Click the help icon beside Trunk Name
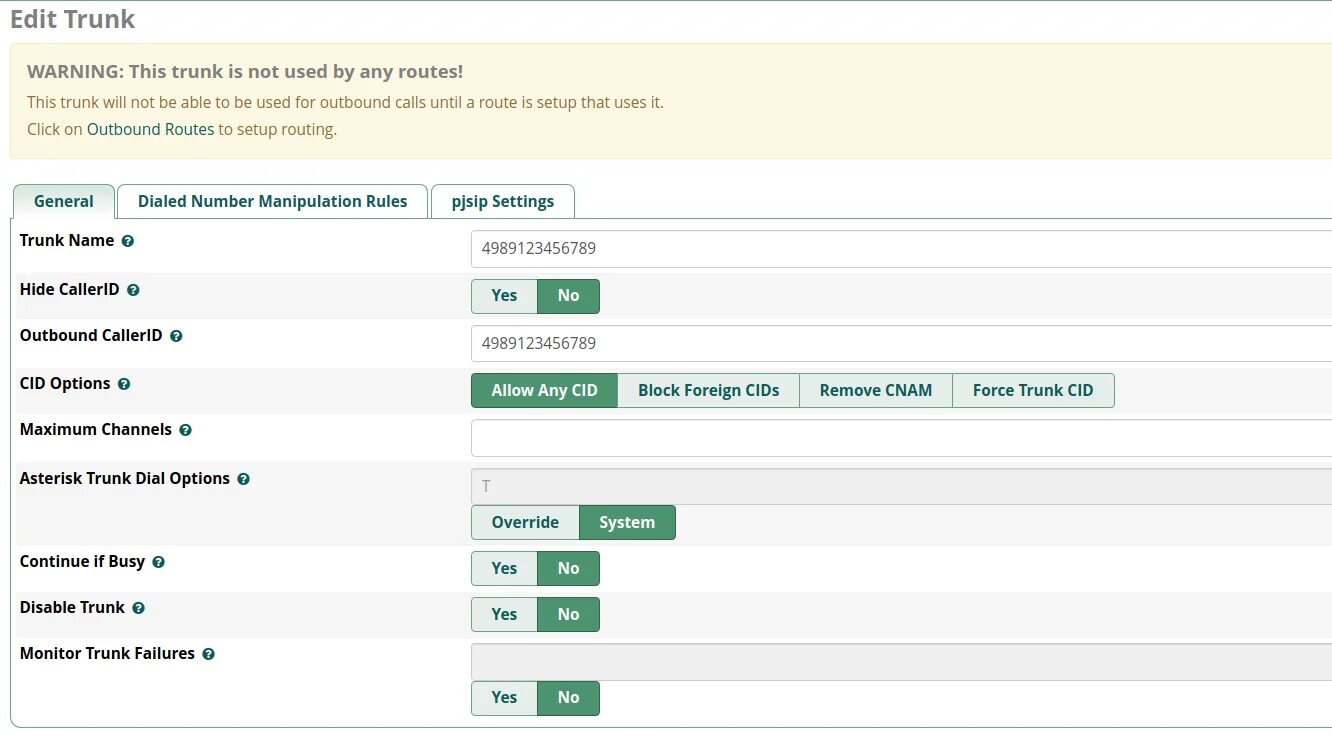The width and height of the screenshot is (1332, 748). pos(128,241)
